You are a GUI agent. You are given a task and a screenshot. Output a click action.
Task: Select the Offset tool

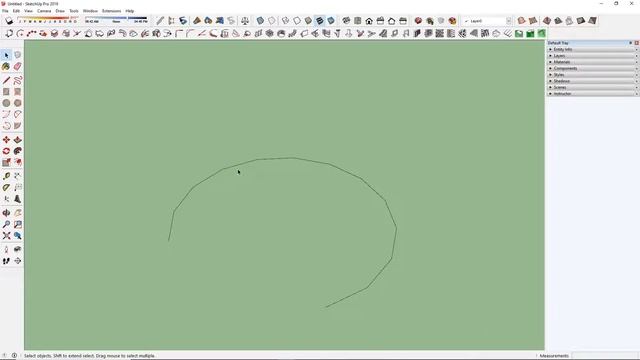pos(18,162)
